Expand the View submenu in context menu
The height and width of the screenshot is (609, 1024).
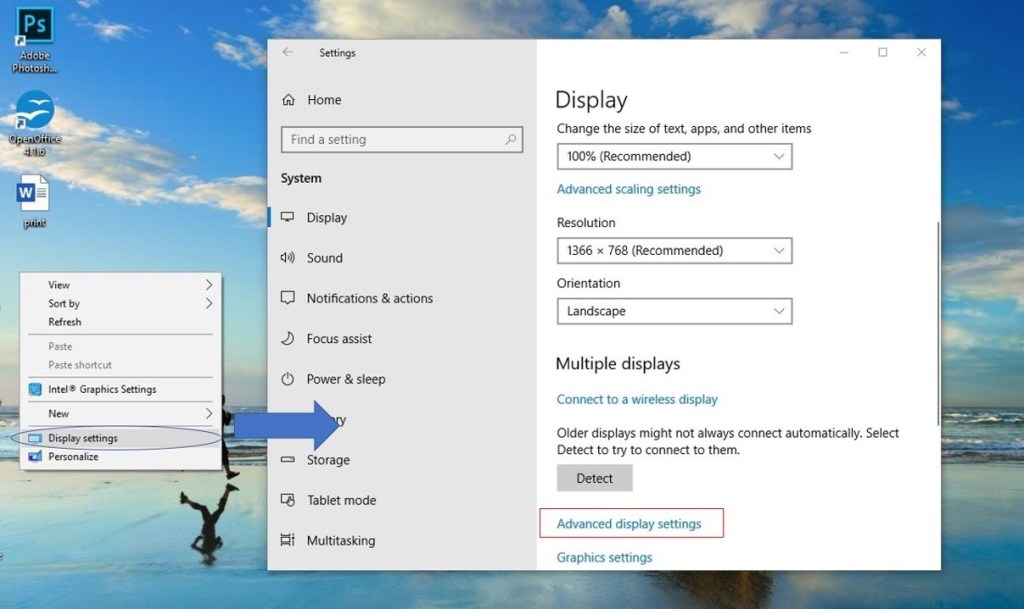click(120, 285)
